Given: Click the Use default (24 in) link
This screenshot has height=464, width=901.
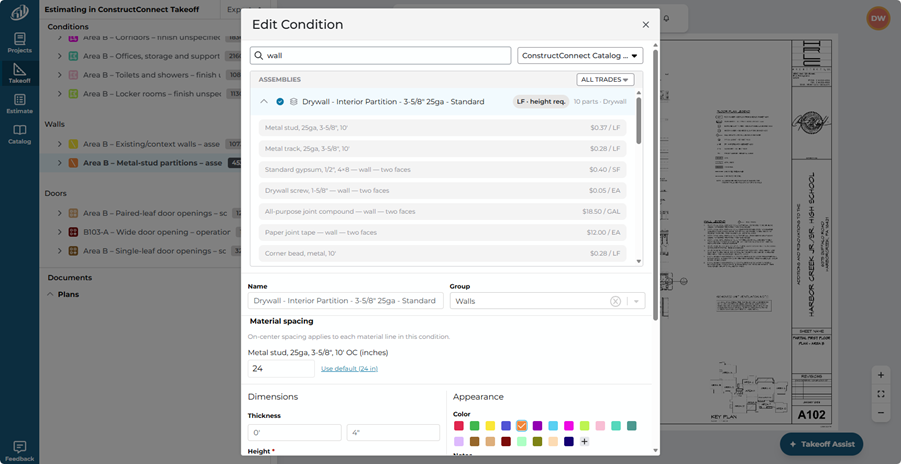Looking at the screenshot, I should (x=349, y=369).
